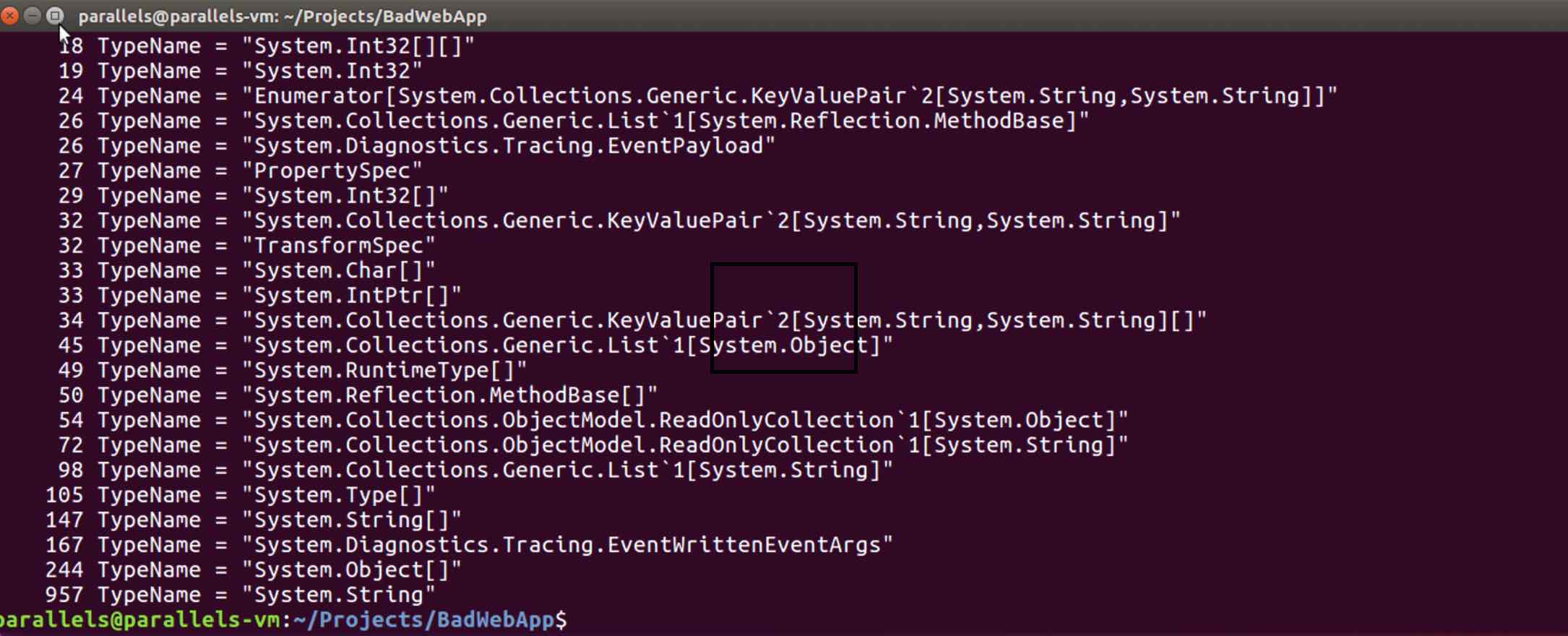The image size is (1568, 636).
Task: Click the "System.String[]" line with count 147
Action: tap(351, 520)
